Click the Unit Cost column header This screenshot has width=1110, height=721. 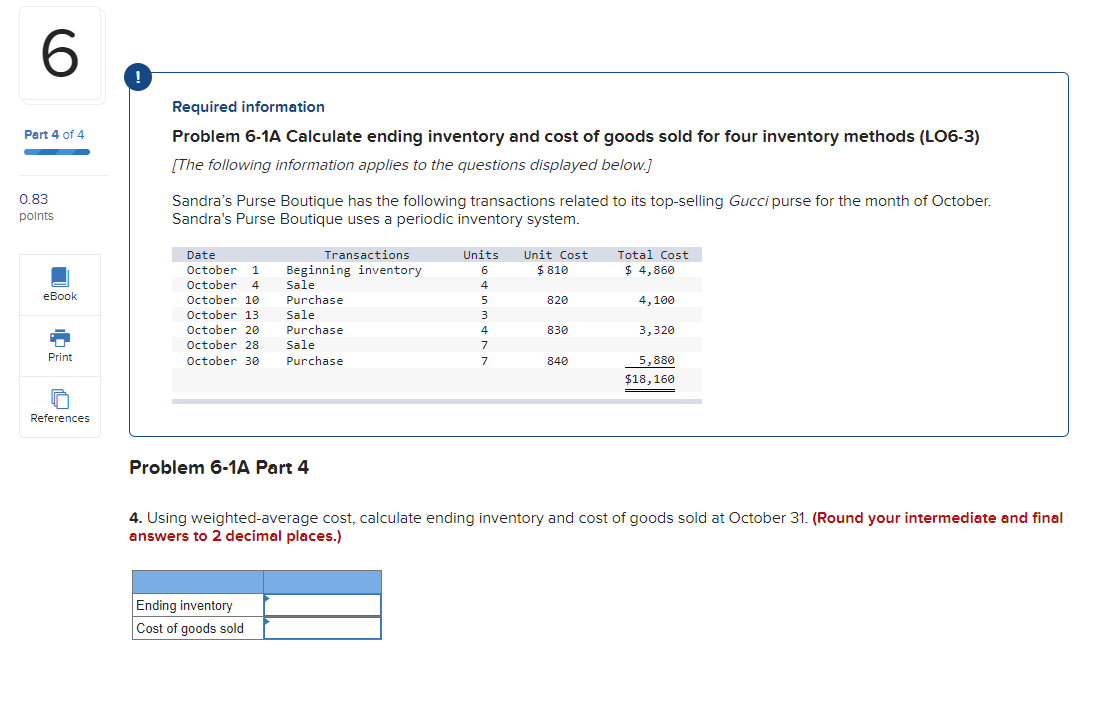[556, 255]
